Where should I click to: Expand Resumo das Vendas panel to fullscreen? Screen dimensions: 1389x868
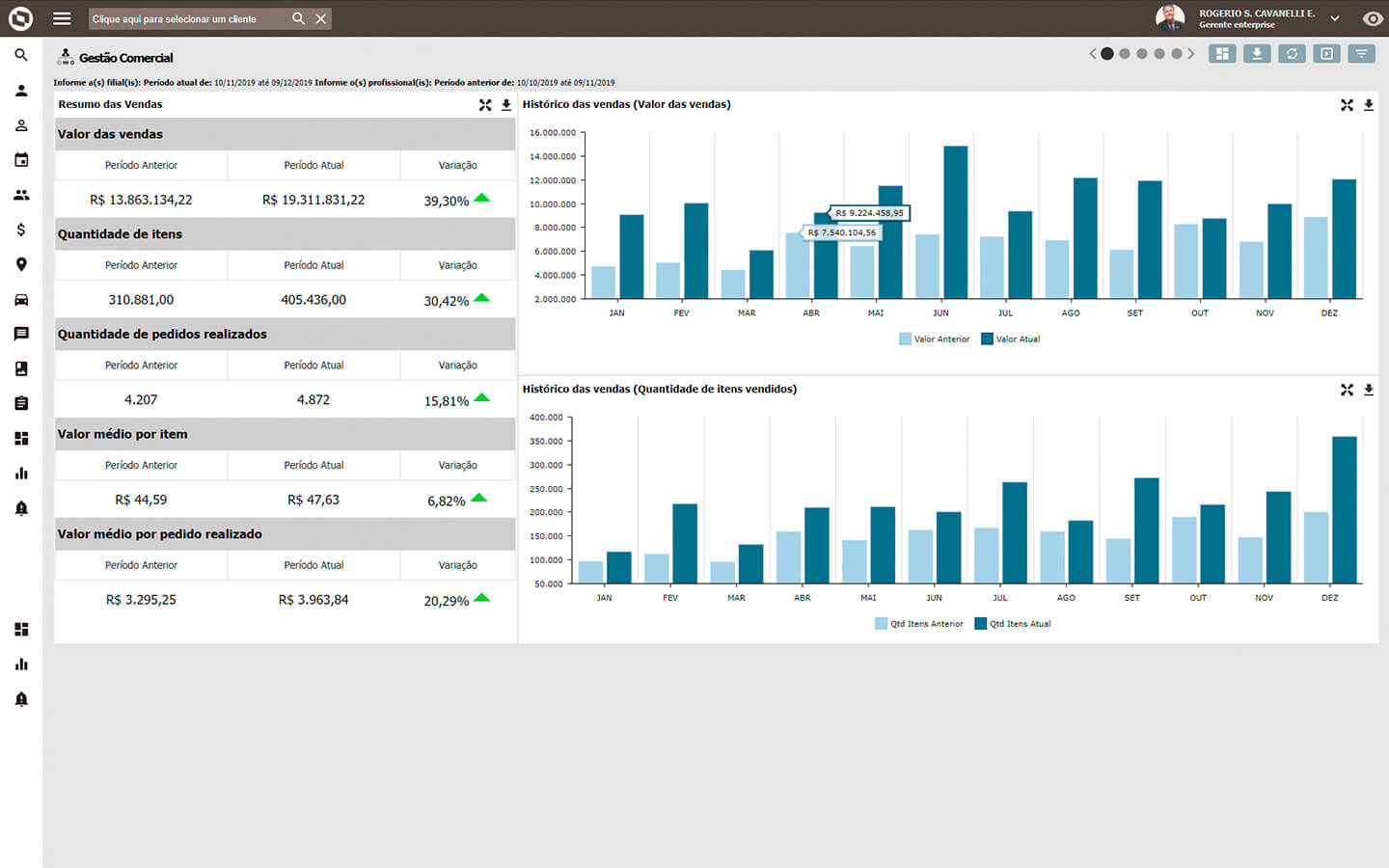(485, 105)
